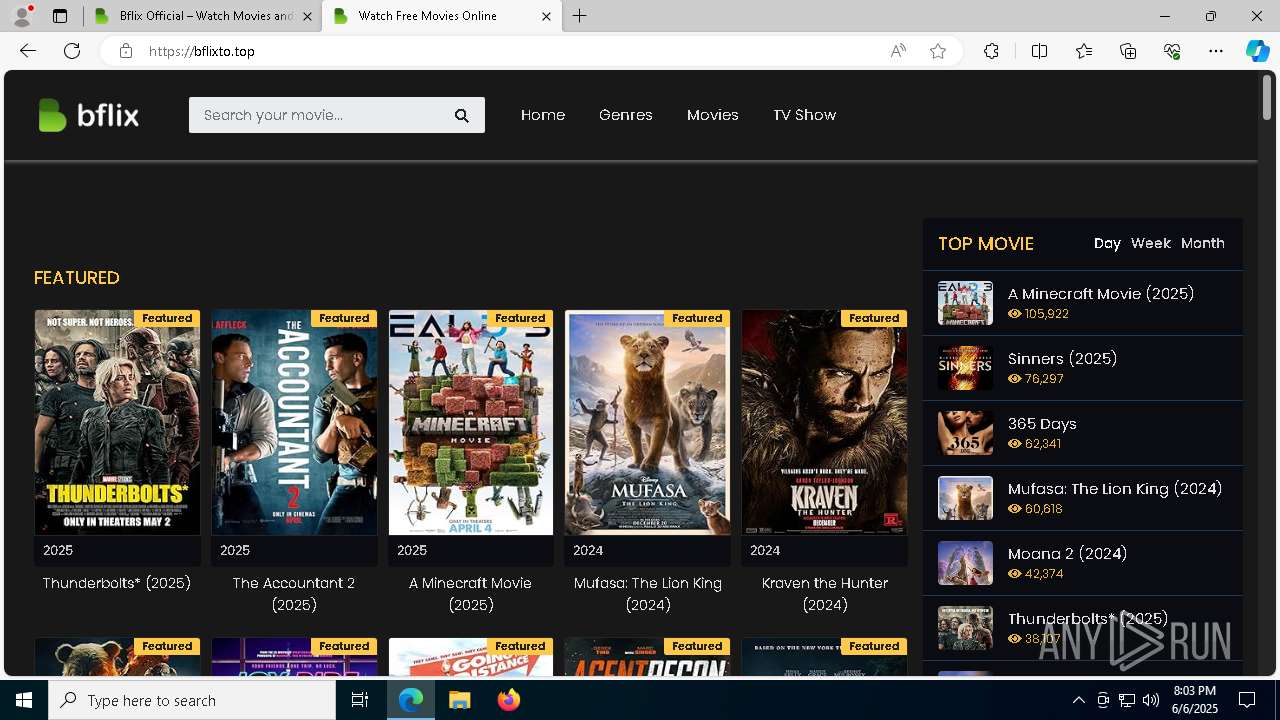1280x720 pixels.
Task: Open a new tab with plus
Action: coord(580,16)
